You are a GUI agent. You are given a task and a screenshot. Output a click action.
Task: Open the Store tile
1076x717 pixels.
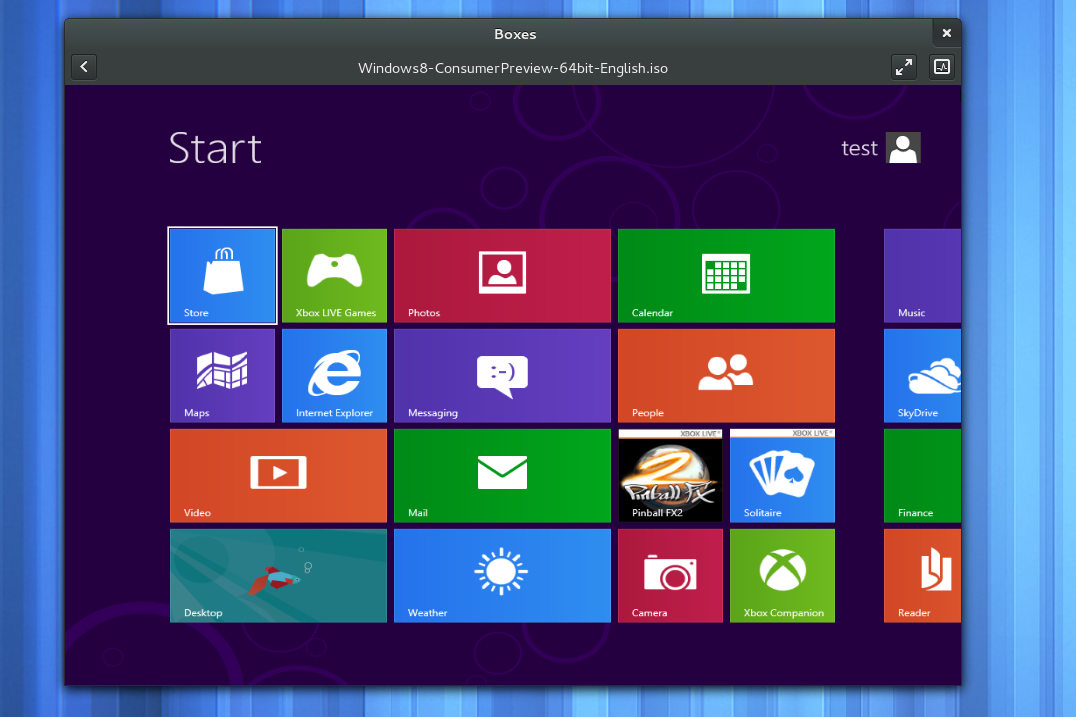pos(222,275)
